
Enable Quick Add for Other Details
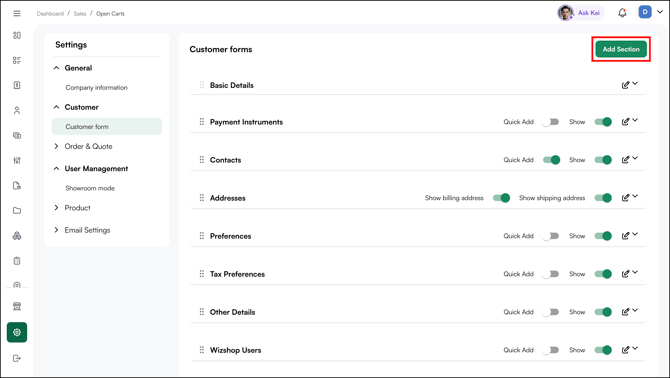550,312
